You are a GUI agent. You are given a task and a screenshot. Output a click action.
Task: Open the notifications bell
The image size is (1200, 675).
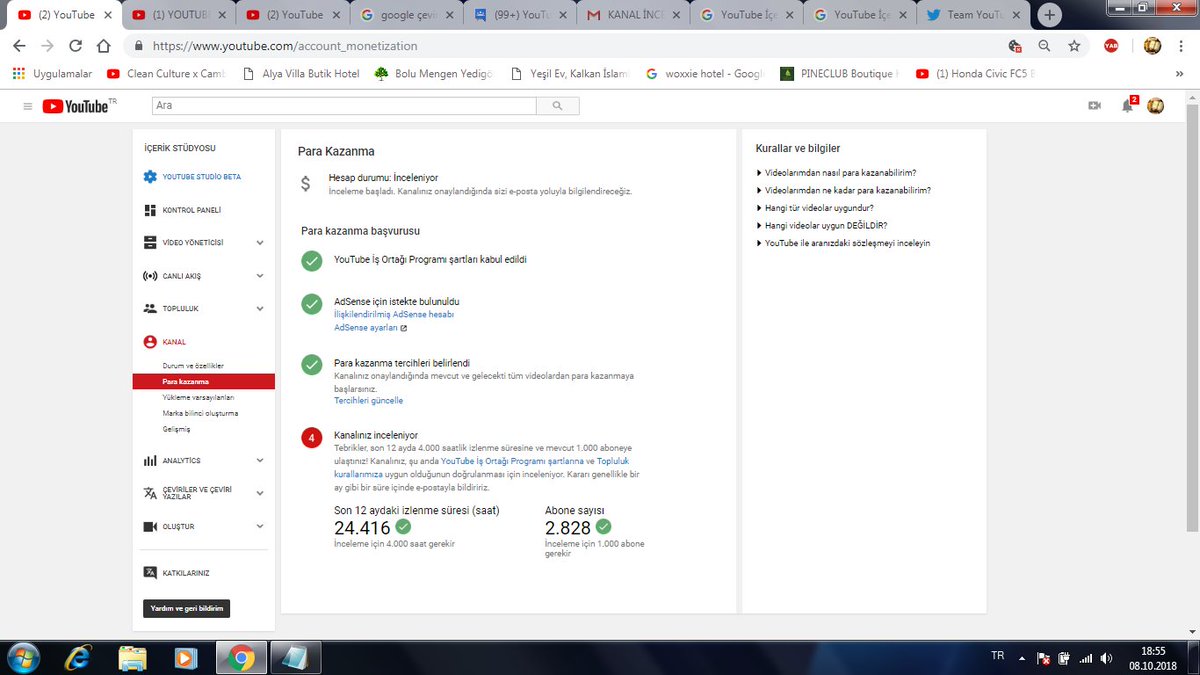(x=1128, y=106)
